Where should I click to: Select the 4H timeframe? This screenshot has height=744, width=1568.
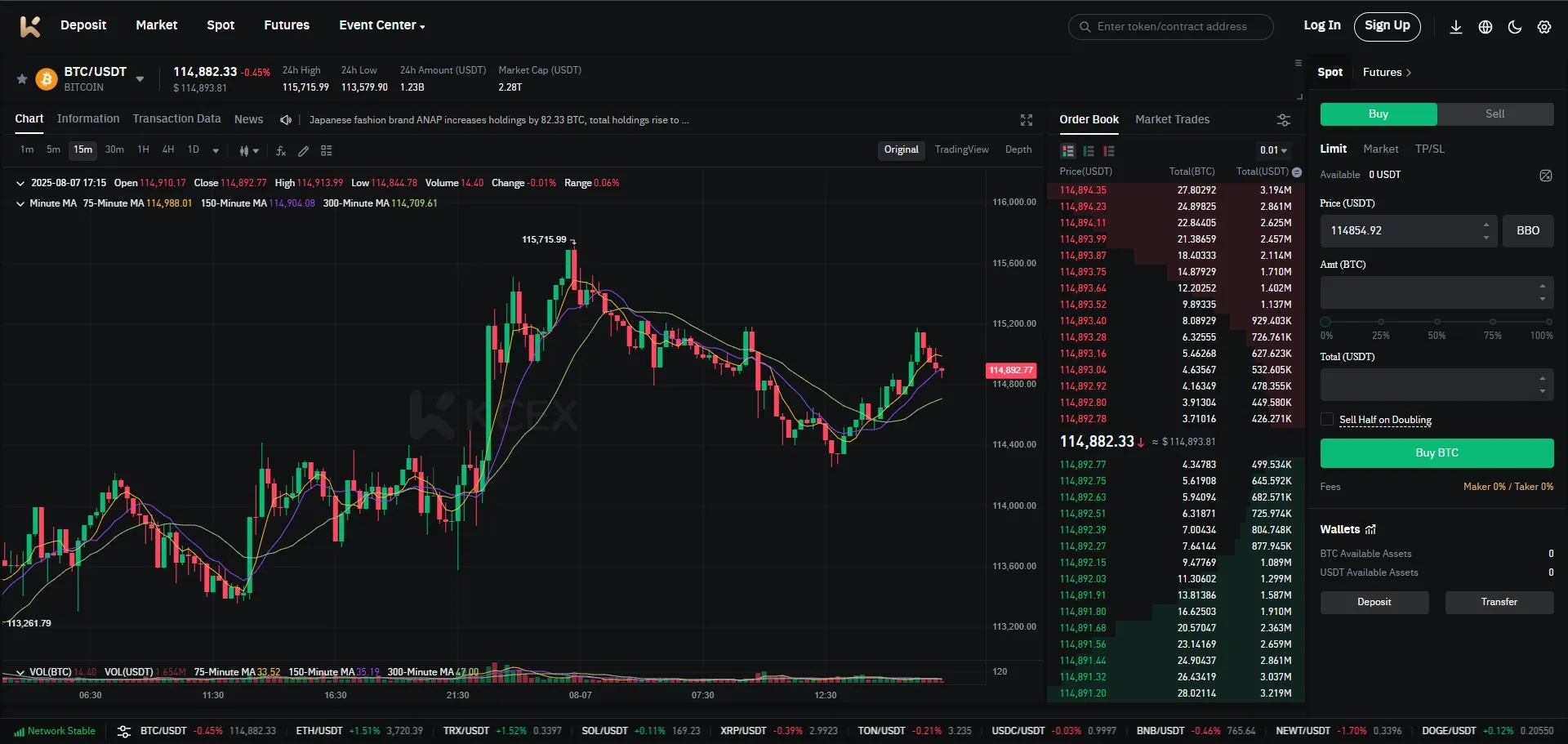tap(168, 150)
